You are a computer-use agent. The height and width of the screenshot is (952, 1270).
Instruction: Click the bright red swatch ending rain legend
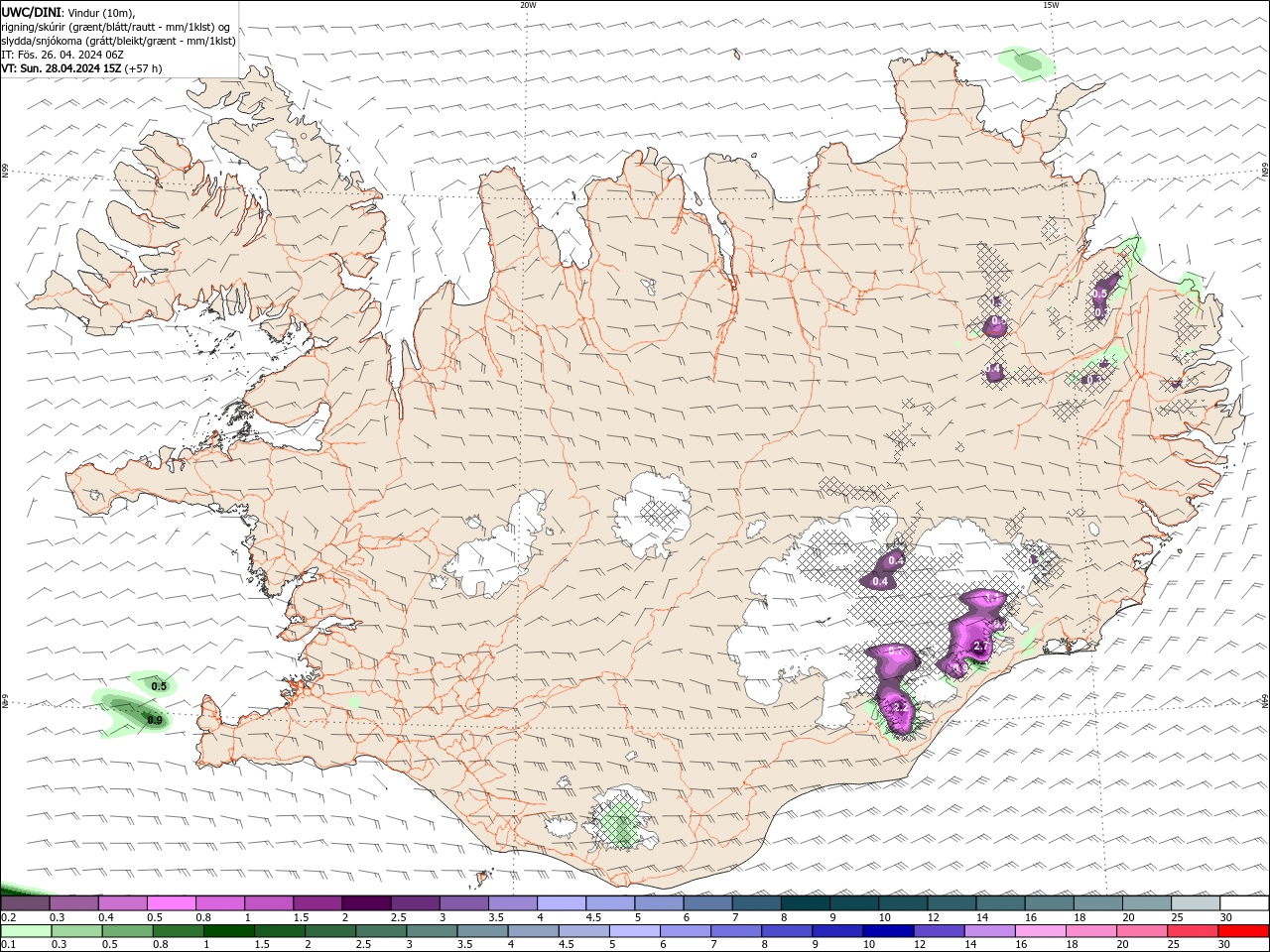1242,931
